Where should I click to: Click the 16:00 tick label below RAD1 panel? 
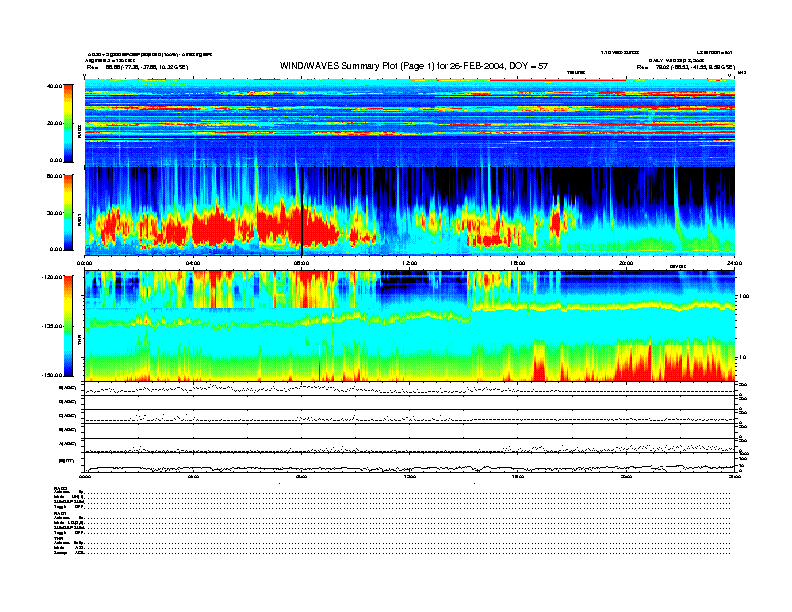tap(517, 264)
